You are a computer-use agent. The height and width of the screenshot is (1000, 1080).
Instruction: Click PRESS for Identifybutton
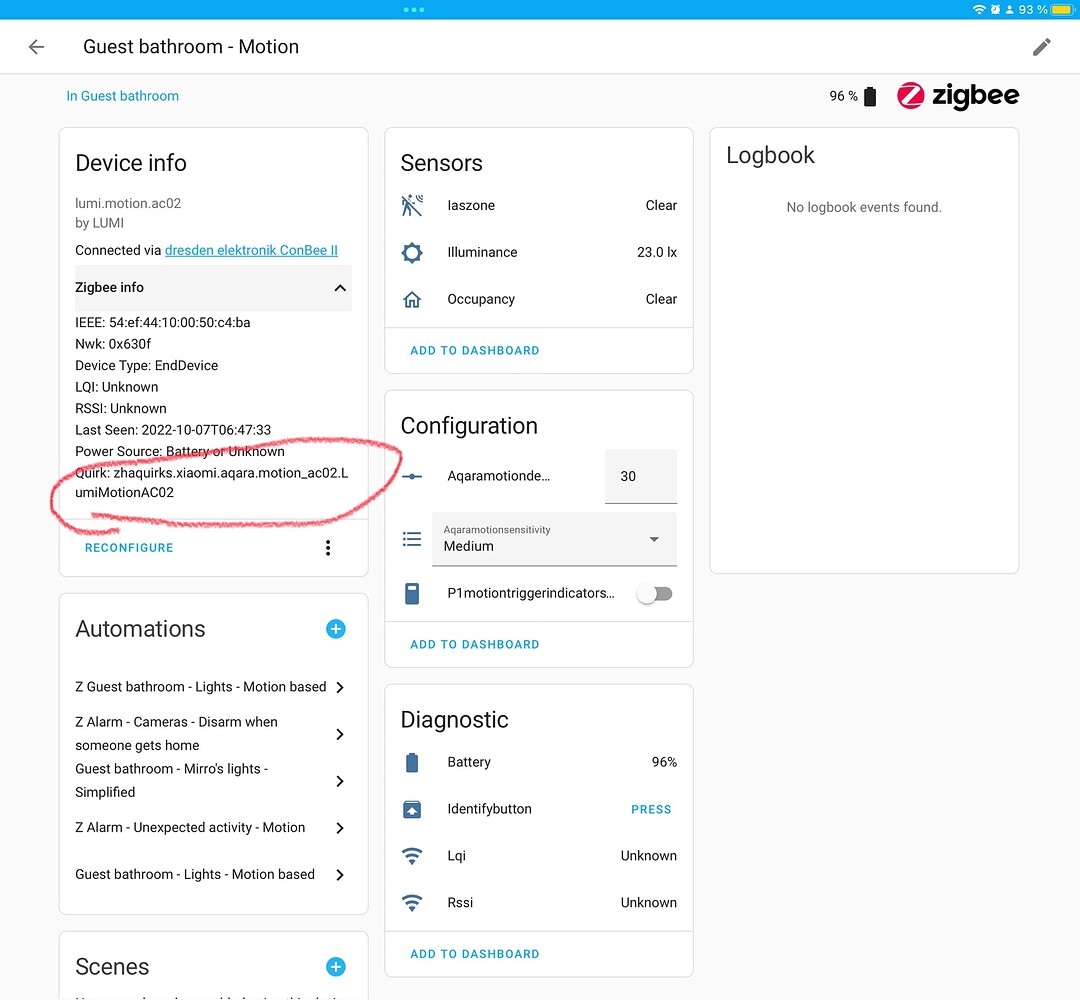pyautogui.click(x=651, y=809)
